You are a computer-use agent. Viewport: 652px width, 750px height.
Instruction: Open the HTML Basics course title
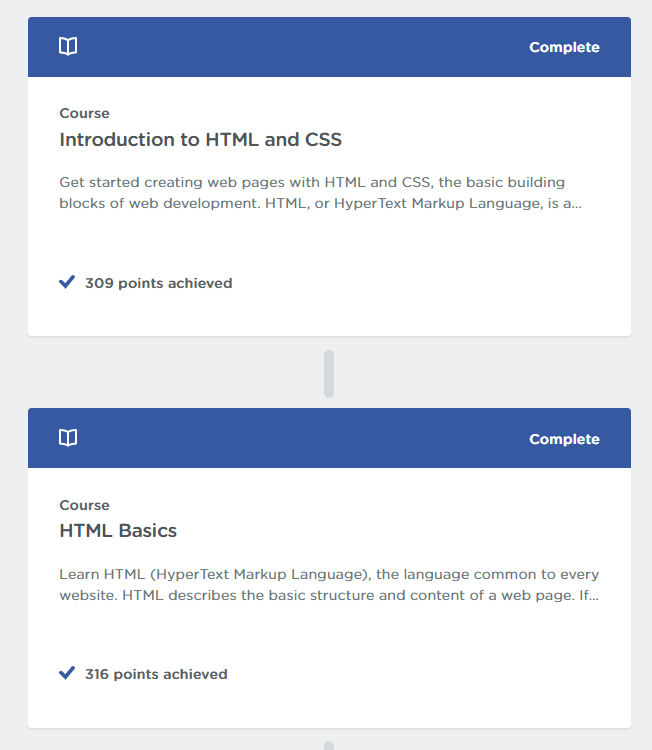point(118,531)
